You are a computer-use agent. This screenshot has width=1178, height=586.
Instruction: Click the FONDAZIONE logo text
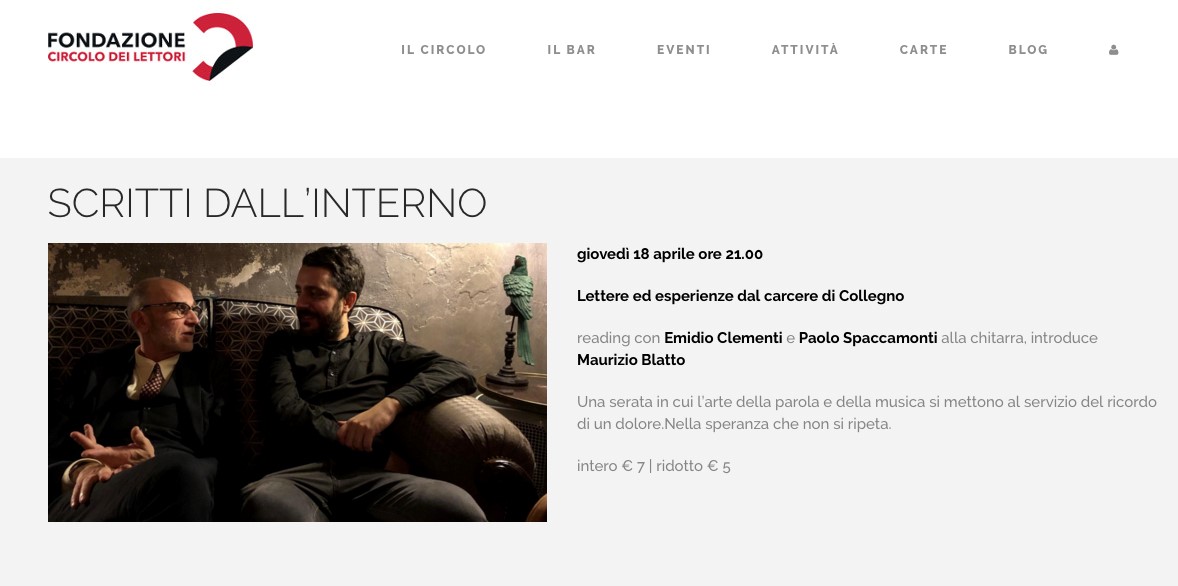(116, 40)
